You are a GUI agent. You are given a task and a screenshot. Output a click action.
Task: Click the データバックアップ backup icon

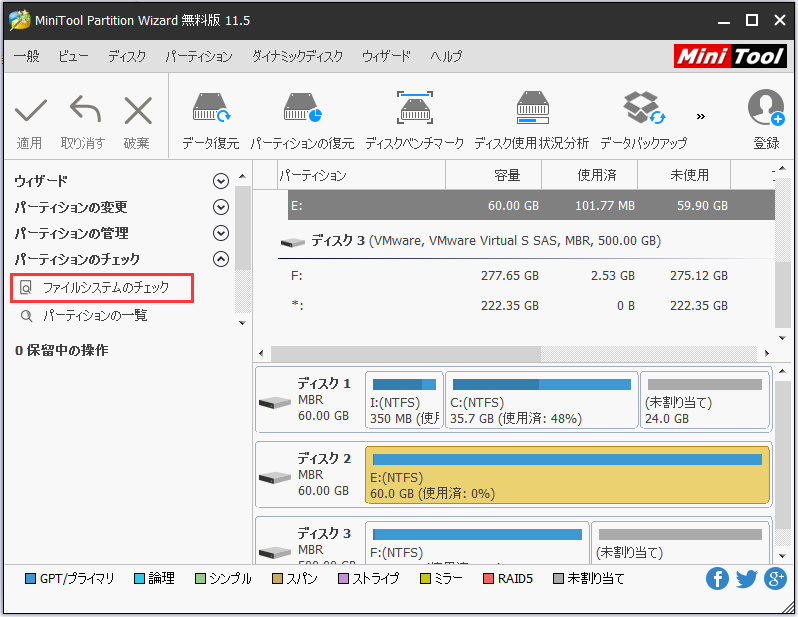pyautogui.click(x=643, y=110)
